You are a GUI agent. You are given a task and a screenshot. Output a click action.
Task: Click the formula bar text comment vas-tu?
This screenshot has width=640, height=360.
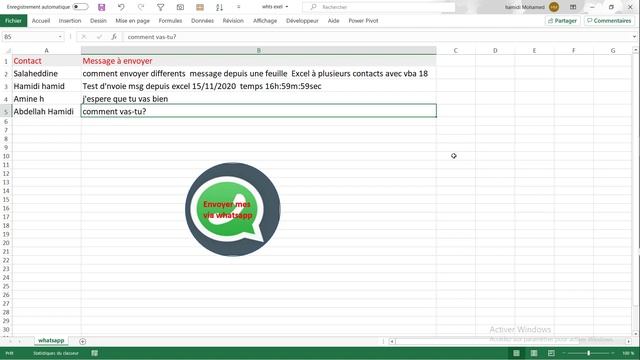[x=152, y=37]
